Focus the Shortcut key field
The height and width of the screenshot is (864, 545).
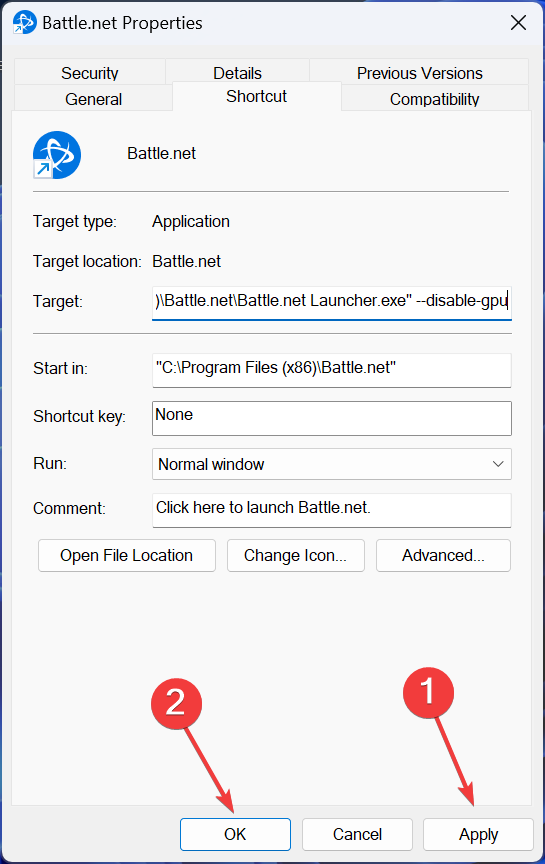point(332,418)
